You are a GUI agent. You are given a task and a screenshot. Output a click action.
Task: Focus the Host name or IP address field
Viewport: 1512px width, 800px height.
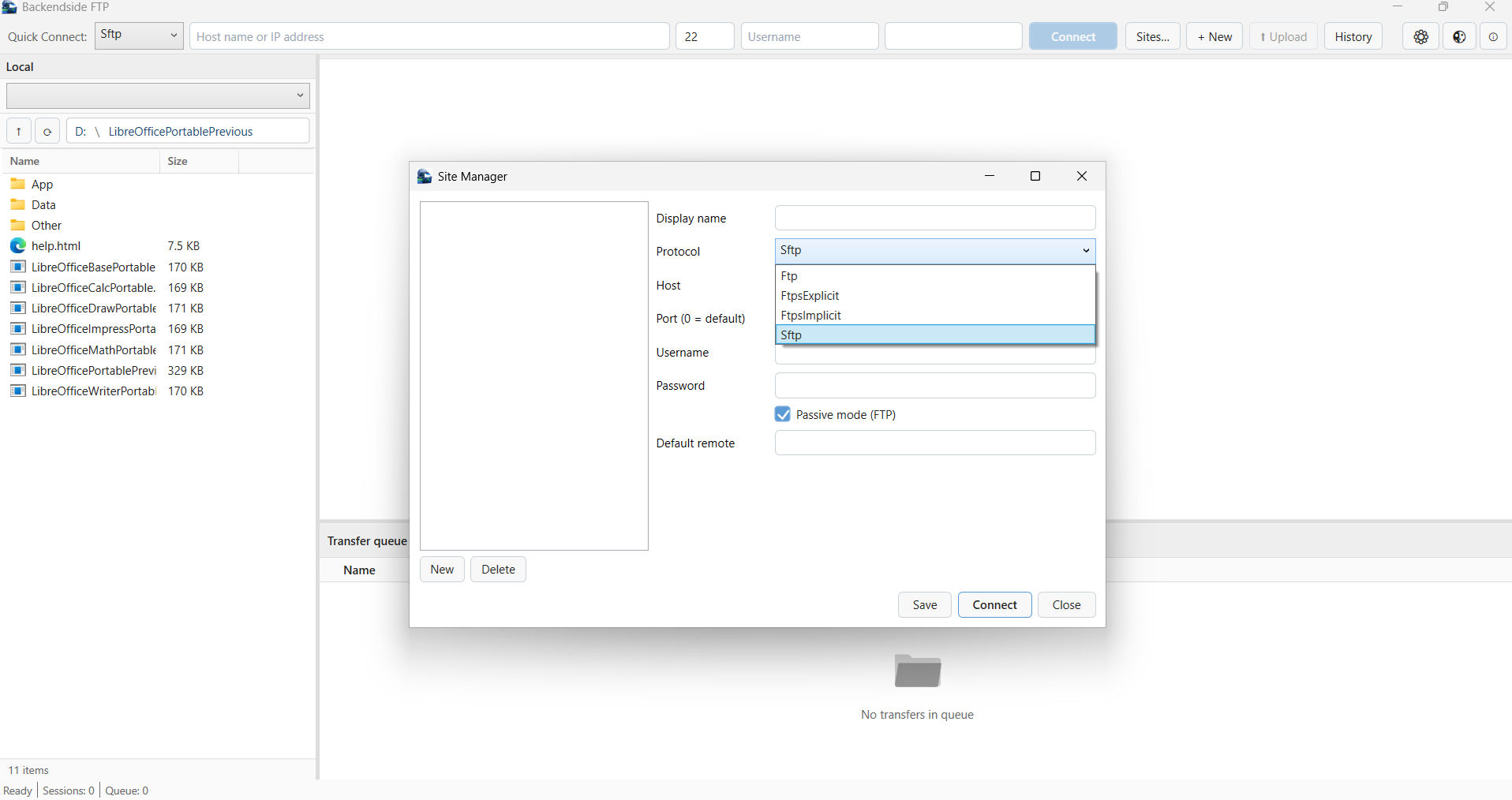click(x=429, y=36)
